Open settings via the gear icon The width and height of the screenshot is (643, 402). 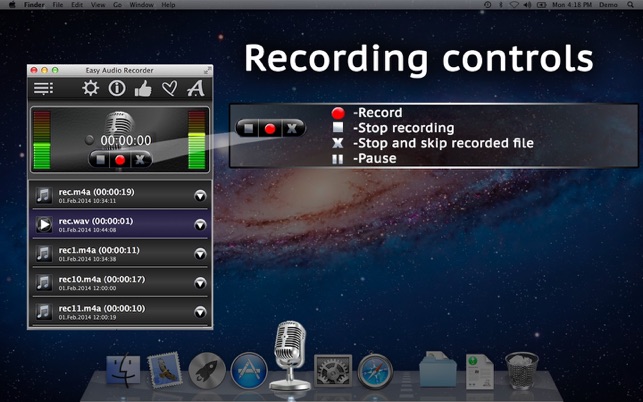click(90, 88)
